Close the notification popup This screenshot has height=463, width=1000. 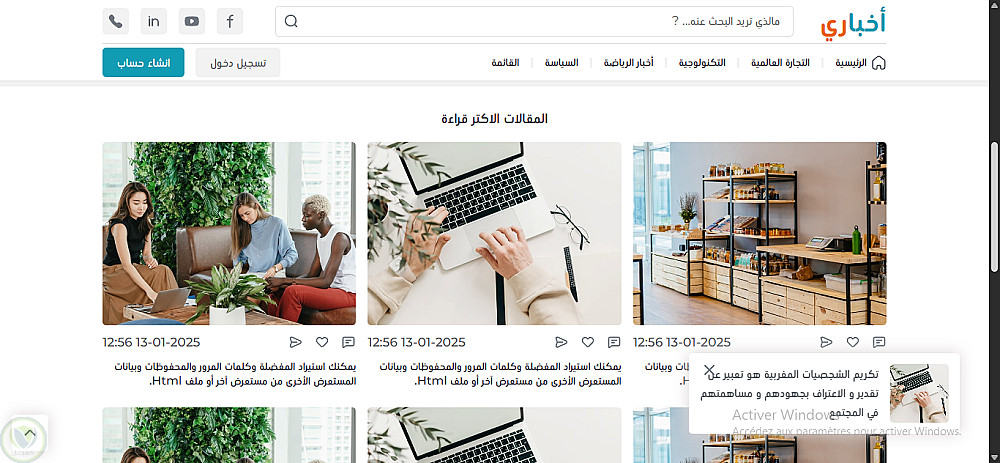tap(709, 371)
